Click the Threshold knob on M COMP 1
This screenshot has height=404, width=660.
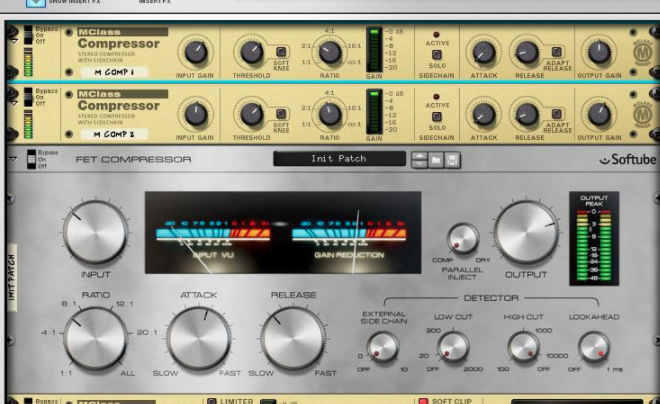(252, 53)
